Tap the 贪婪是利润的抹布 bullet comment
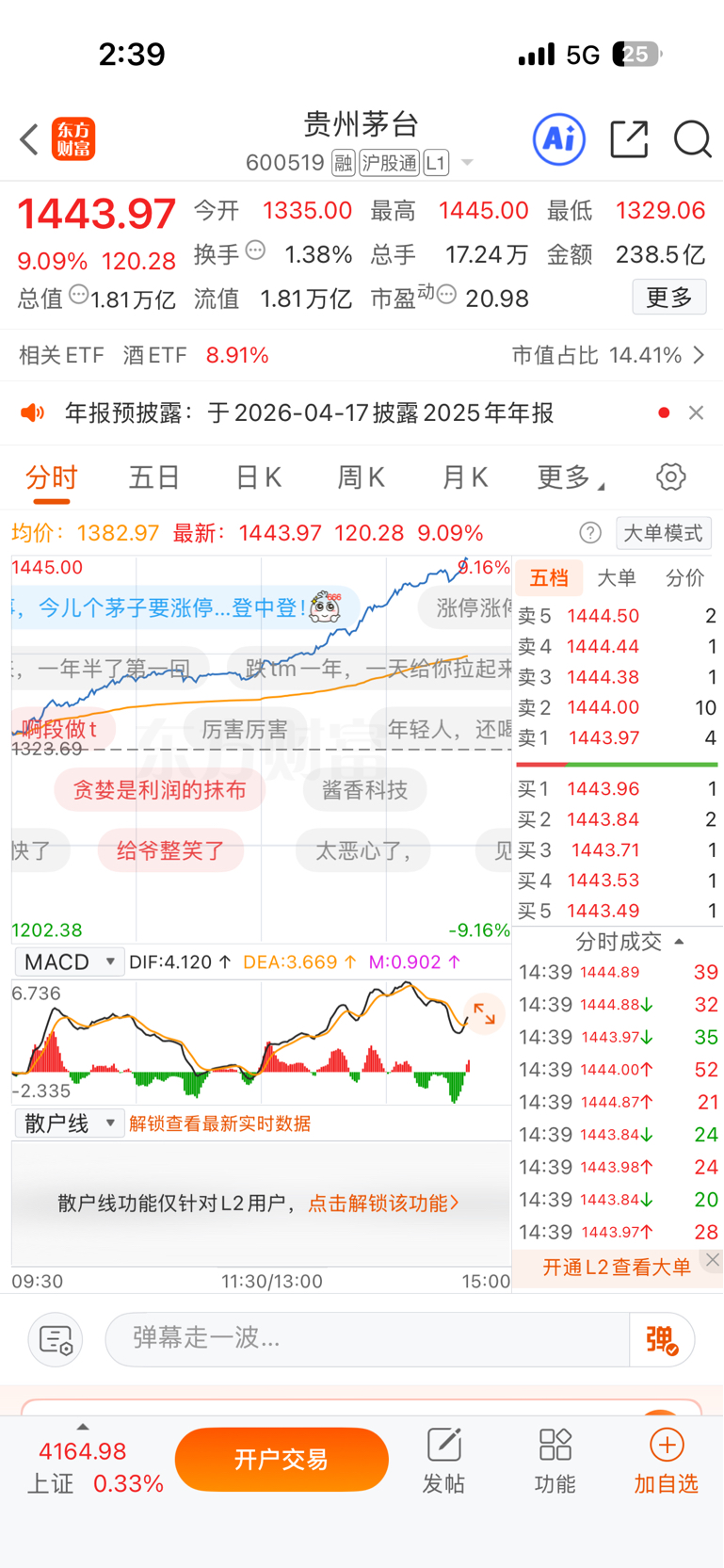 pyautogui.click(x=159, y=789)
